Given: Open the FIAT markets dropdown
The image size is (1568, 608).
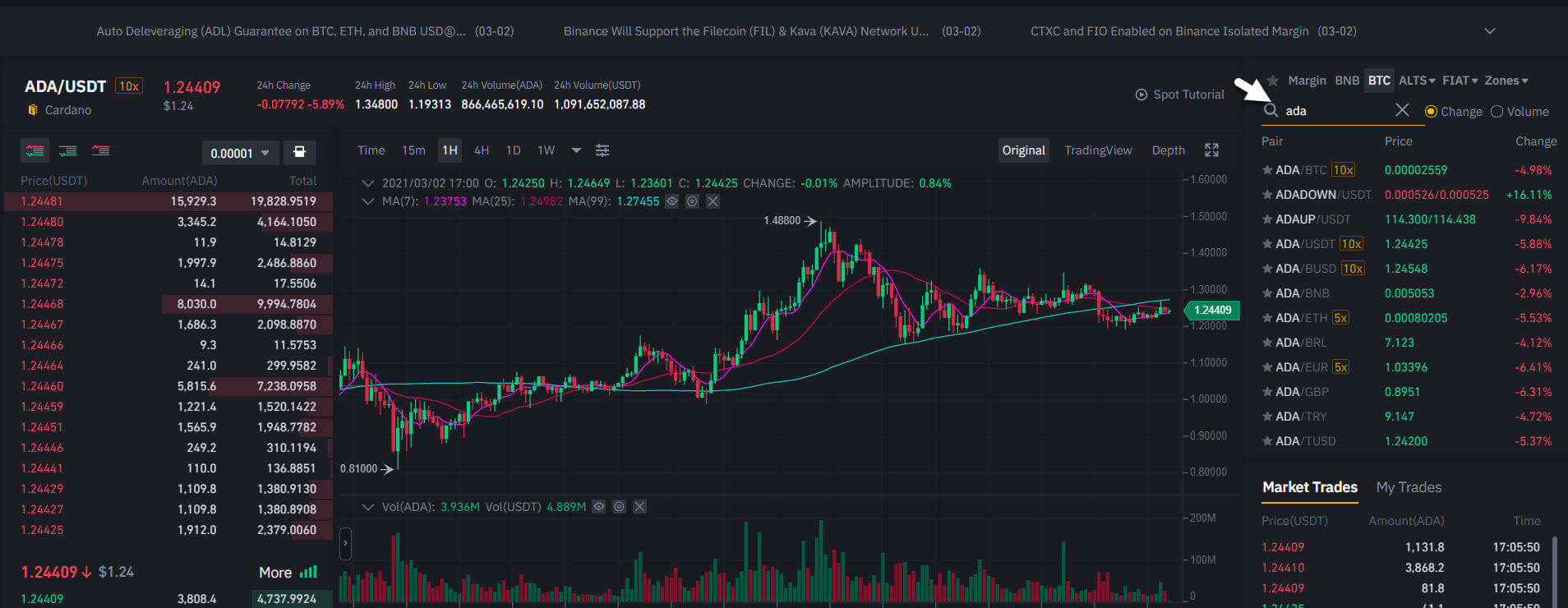Looking at the screenshot, I should [1460, 81].
